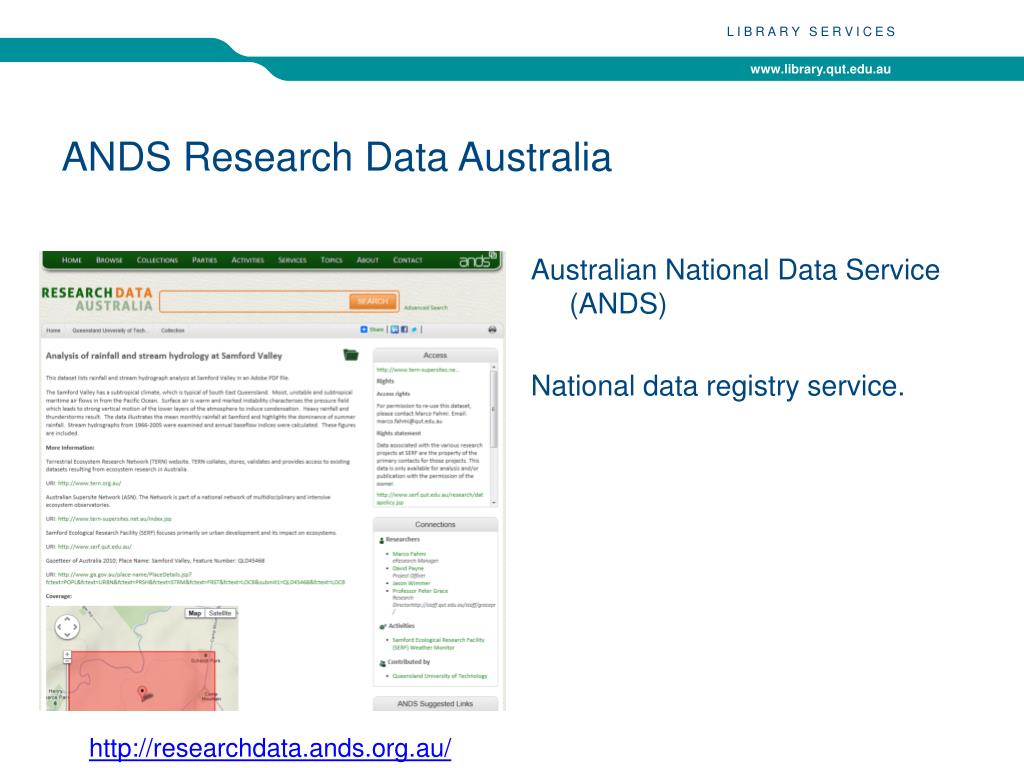Click the Access panel scrollbar up arrow

494,367
